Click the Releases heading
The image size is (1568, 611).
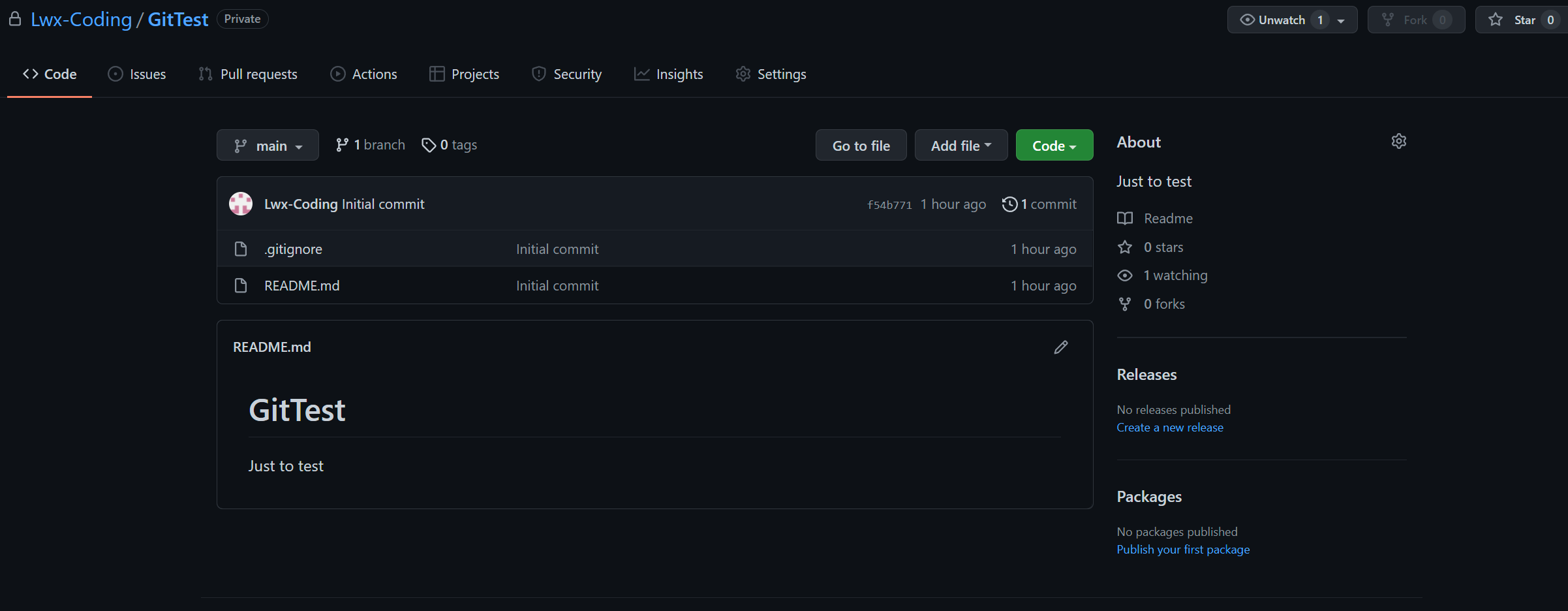[1146, 375]
